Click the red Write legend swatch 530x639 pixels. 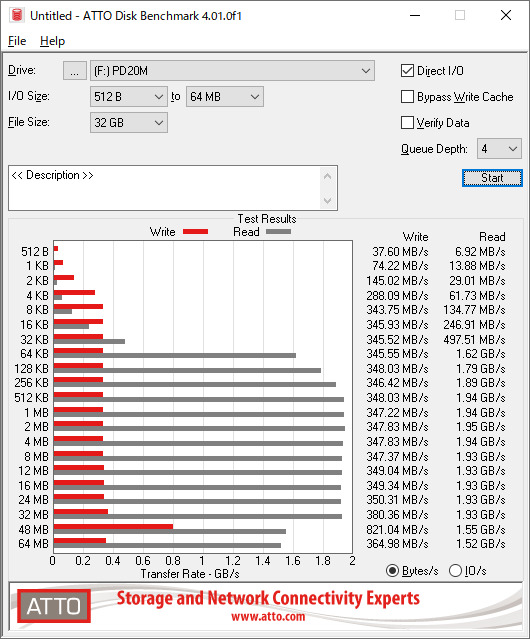196,232
